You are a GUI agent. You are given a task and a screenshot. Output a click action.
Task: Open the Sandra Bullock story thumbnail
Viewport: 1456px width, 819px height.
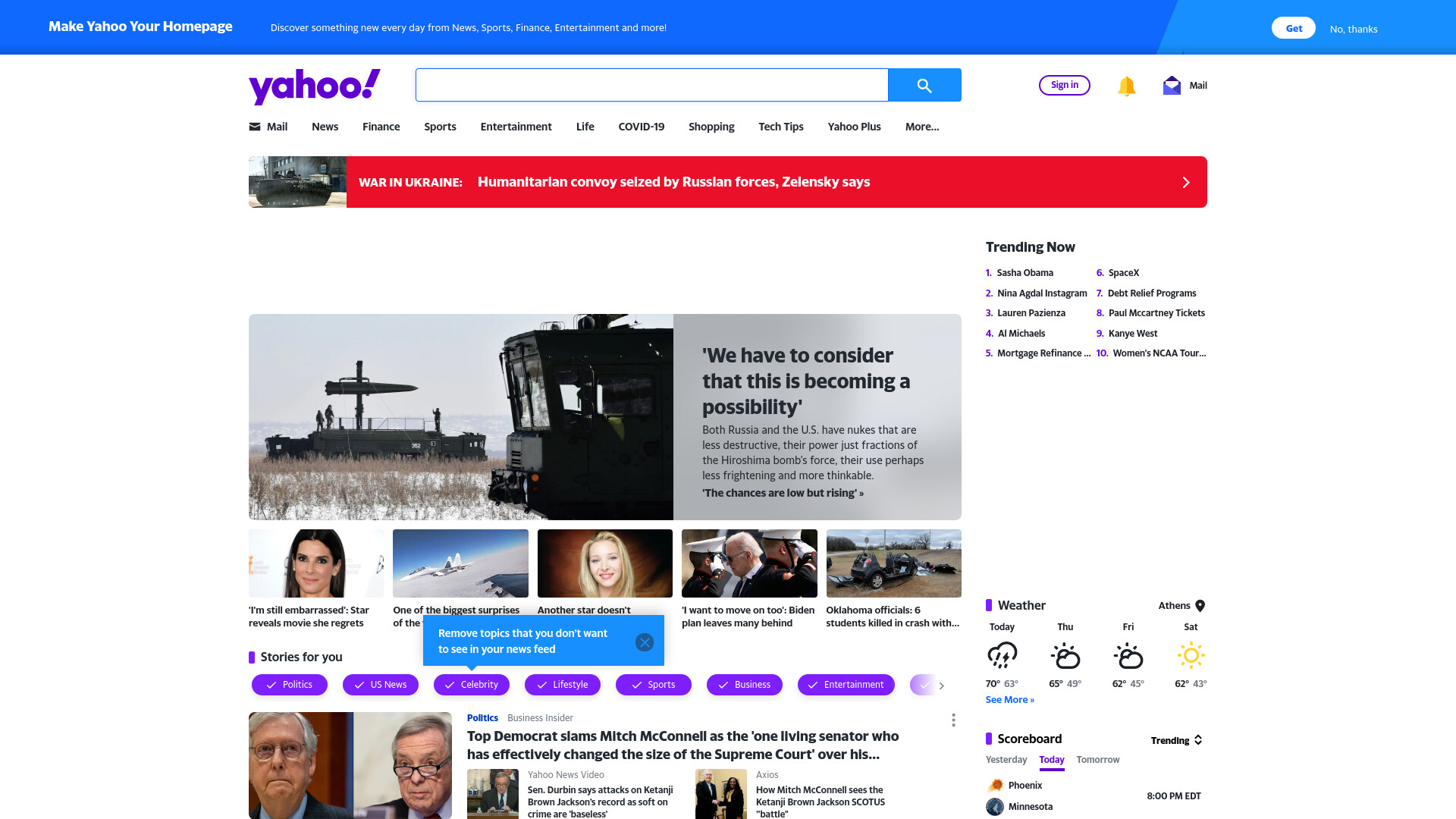coord(316,563)
